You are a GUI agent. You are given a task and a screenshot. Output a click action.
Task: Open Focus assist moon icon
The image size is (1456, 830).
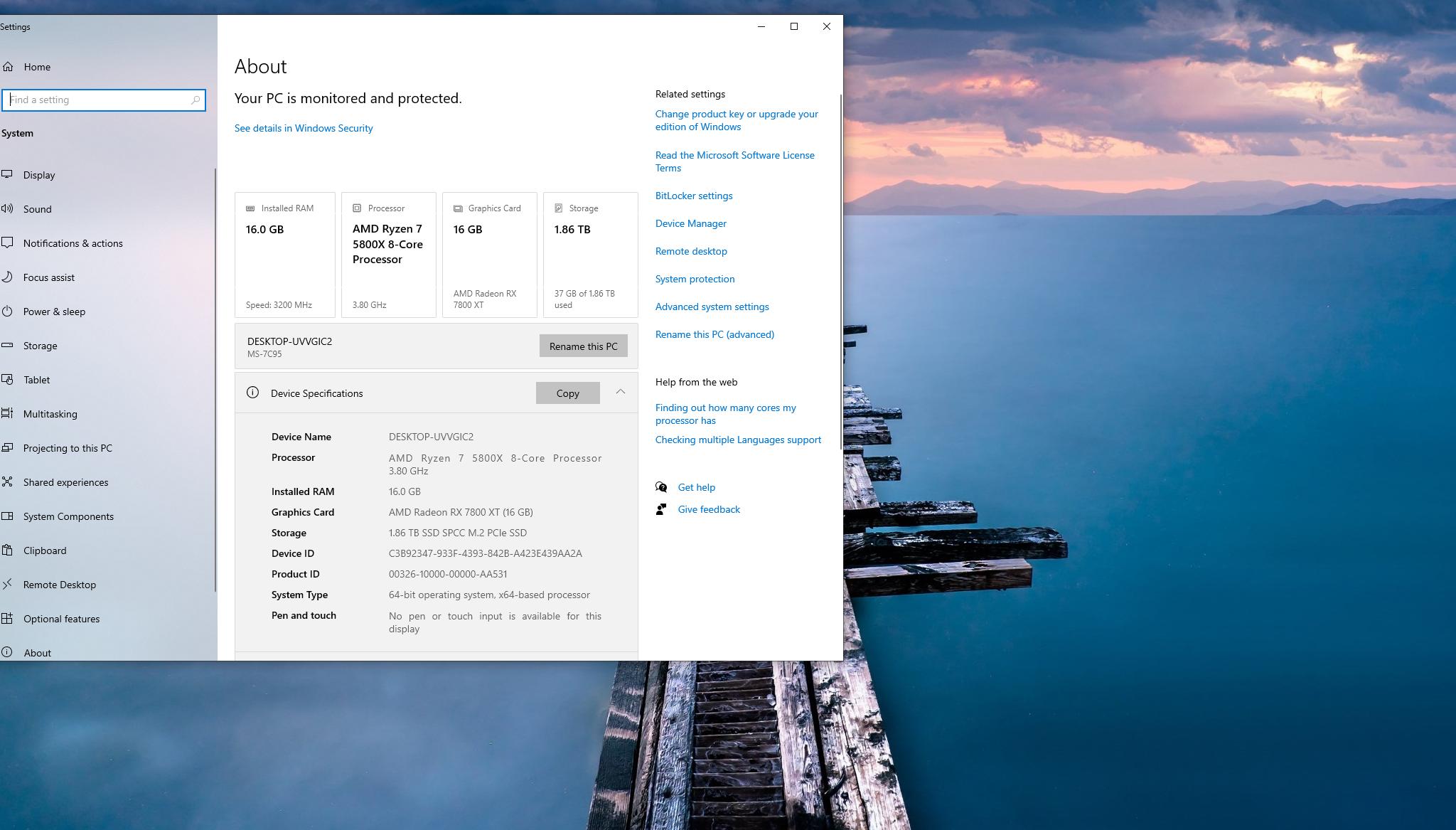coord(7,277)
